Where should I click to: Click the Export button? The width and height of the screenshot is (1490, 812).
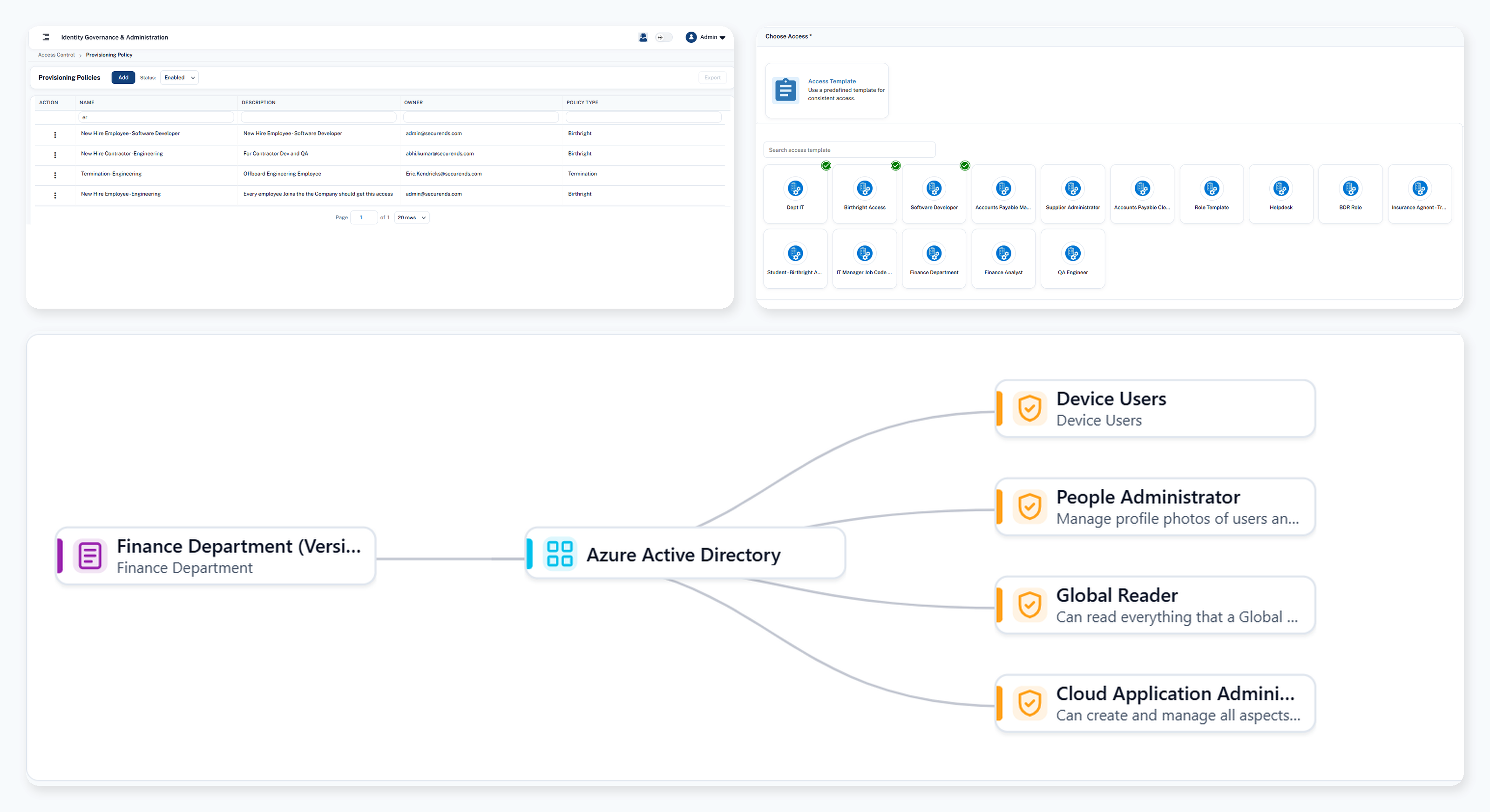click(712, 77)
